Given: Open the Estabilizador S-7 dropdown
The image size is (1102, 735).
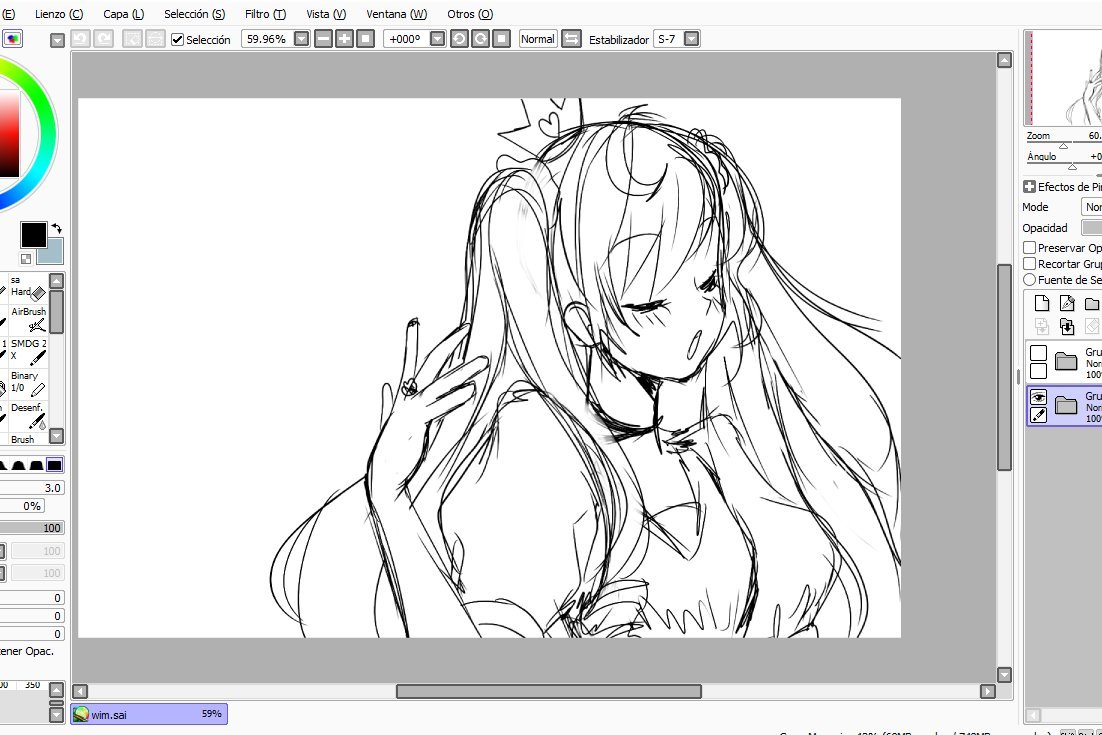Looking at the screenshot, I should pyautogui.click(x=692, y=39).
